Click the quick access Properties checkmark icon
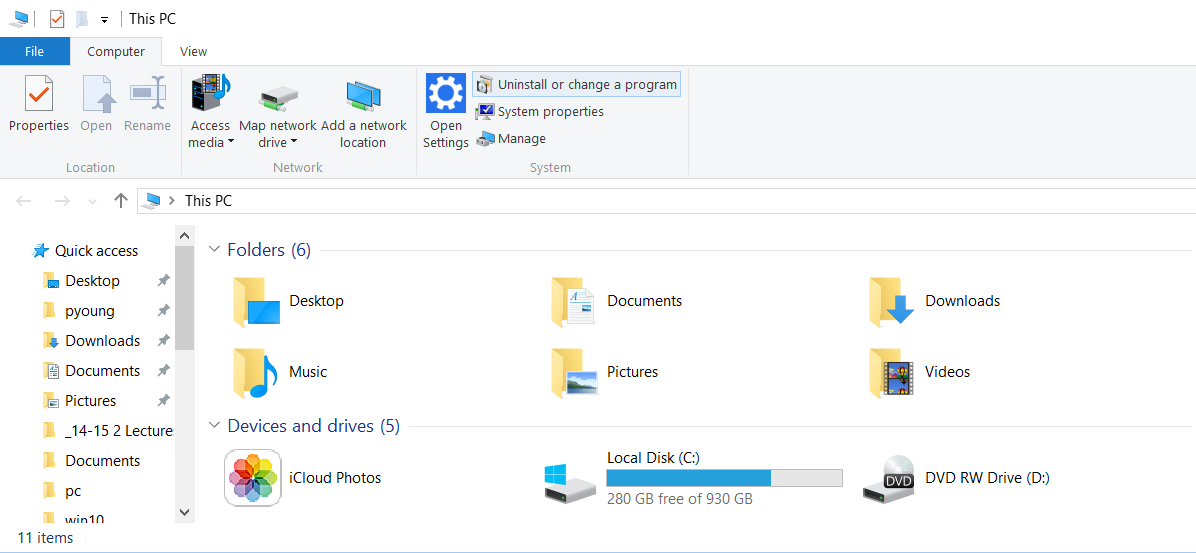Screen dimensions: 1196x553 [57, 18]
